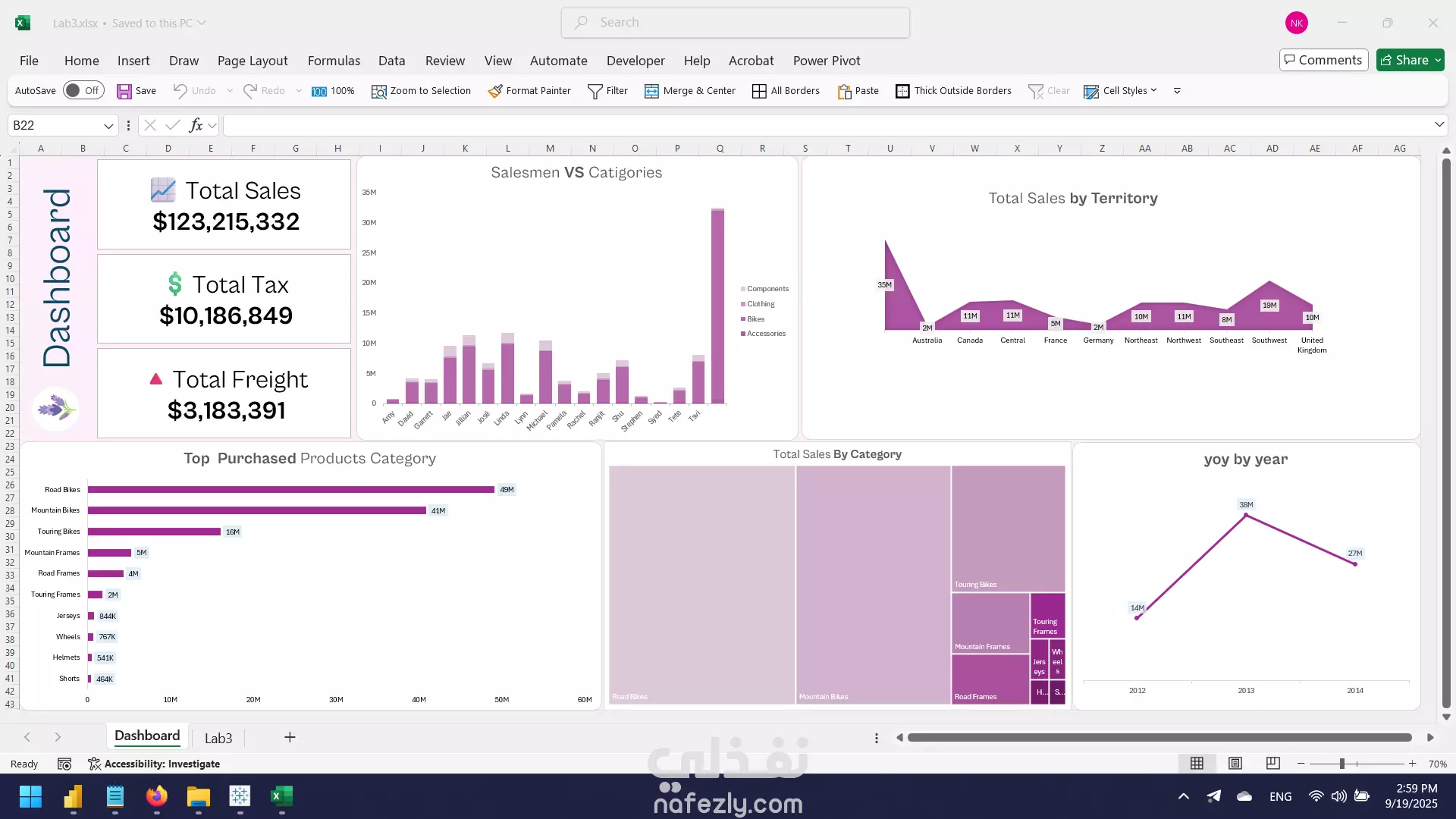Click column header M
Screen dimensions: 1456x819
pyautogui.click(x=550, y=149)
